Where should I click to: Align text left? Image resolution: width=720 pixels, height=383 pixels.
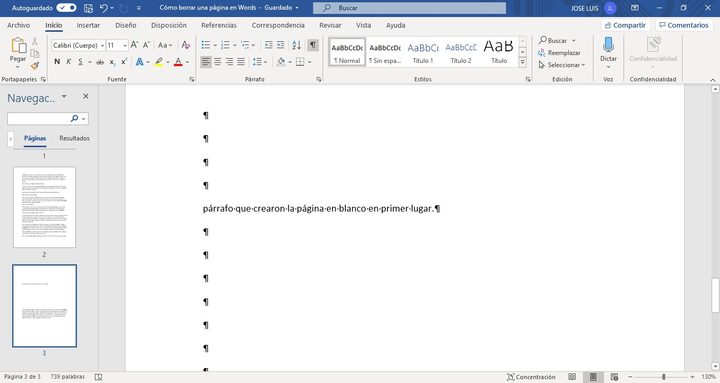[x=206, y=62]
